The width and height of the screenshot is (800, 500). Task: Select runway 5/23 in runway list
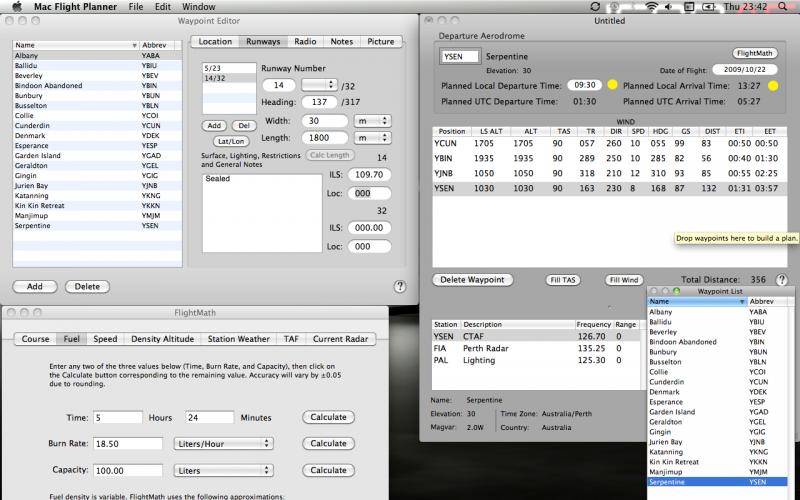point(229,68)
